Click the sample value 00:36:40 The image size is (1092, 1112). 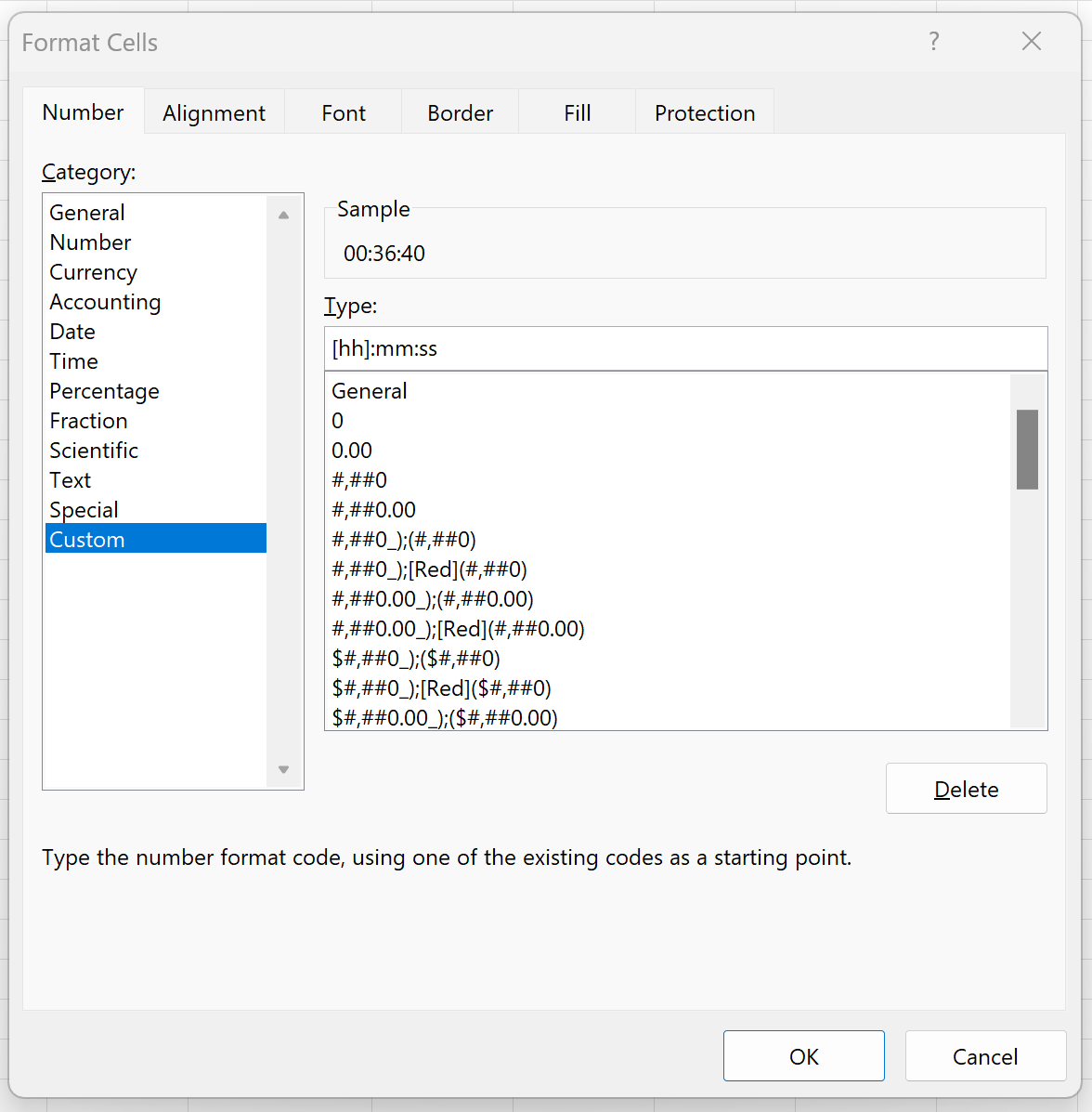tap(384, 254)
